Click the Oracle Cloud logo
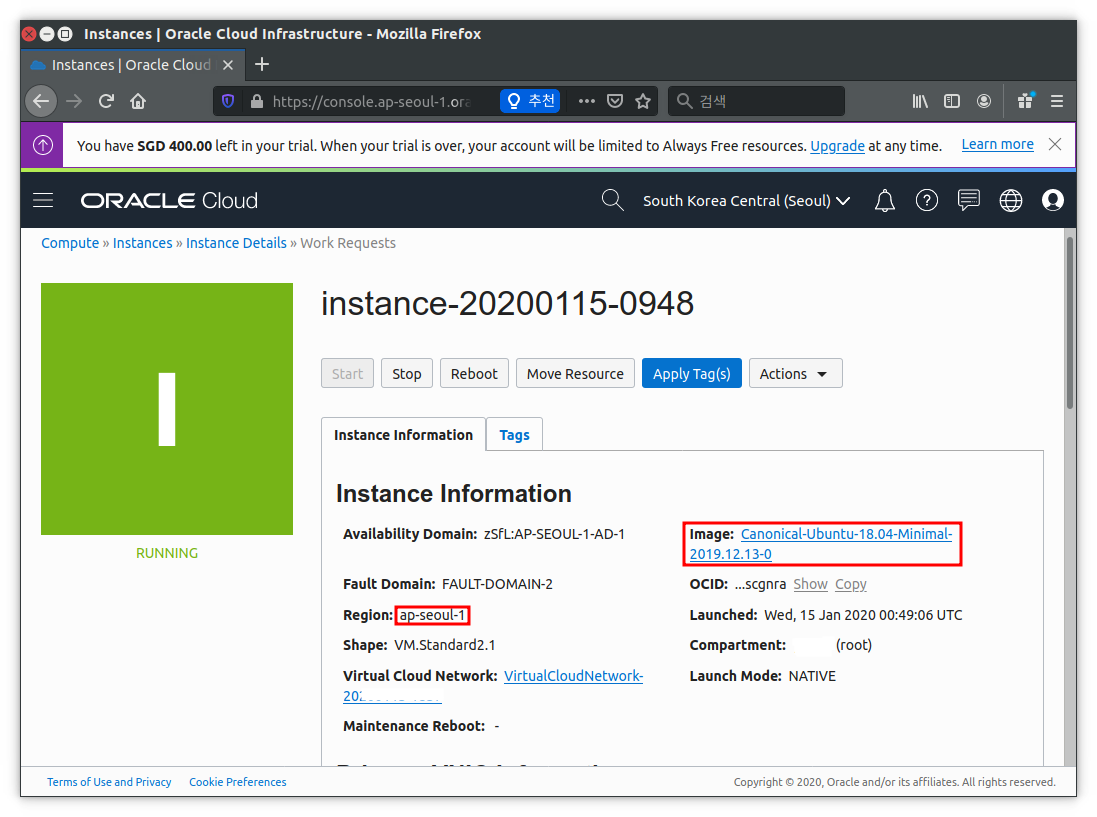 click(169, 201)
